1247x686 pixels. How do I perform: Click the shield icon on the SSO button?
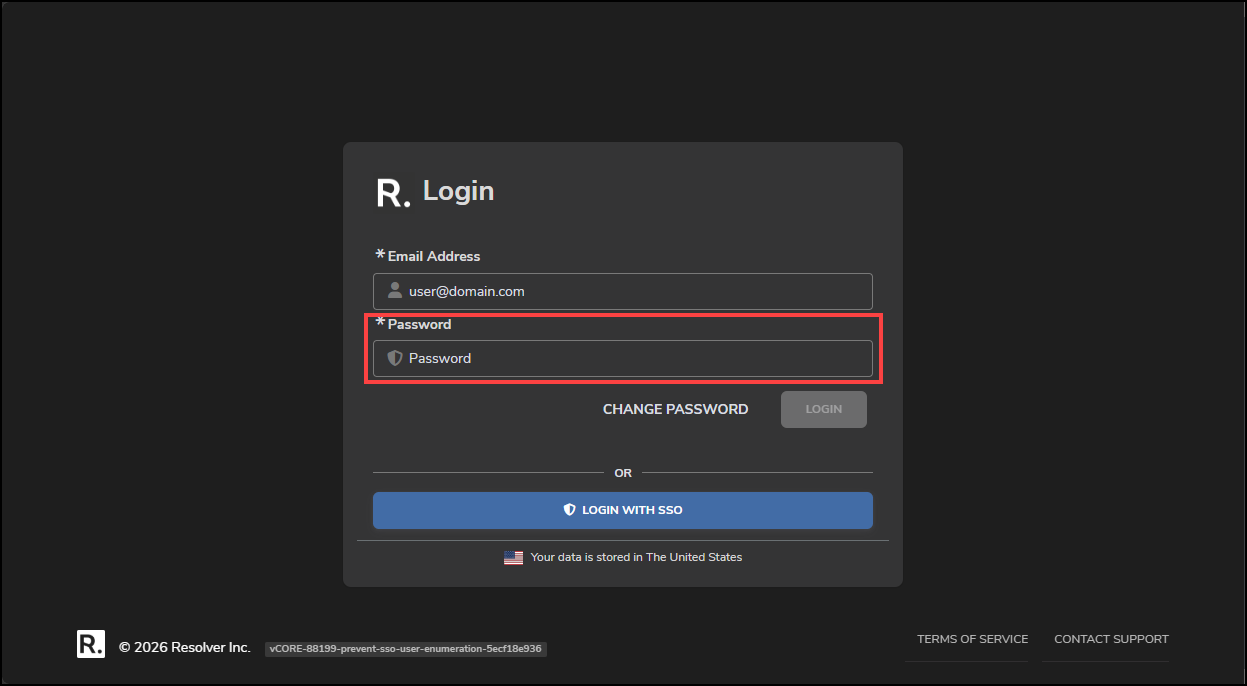click(569, 510)
